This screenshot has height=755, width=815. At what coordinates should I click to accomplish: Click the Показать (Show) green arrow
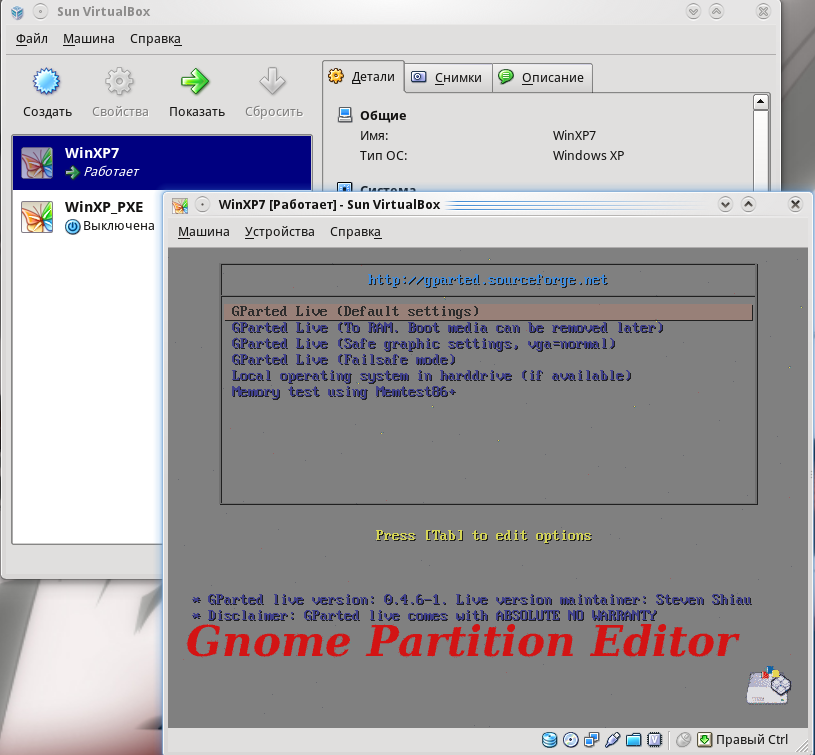[195, 81]
